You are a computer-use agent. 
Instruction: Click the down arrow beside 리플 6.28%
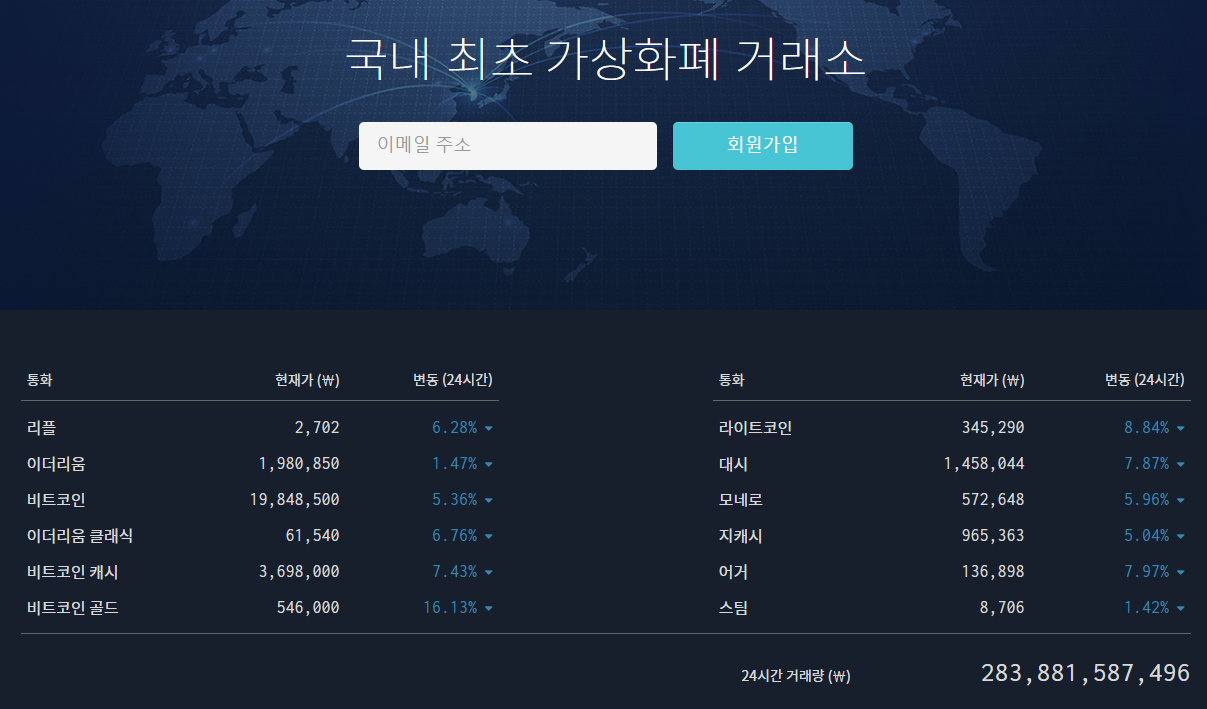point(488,429)
